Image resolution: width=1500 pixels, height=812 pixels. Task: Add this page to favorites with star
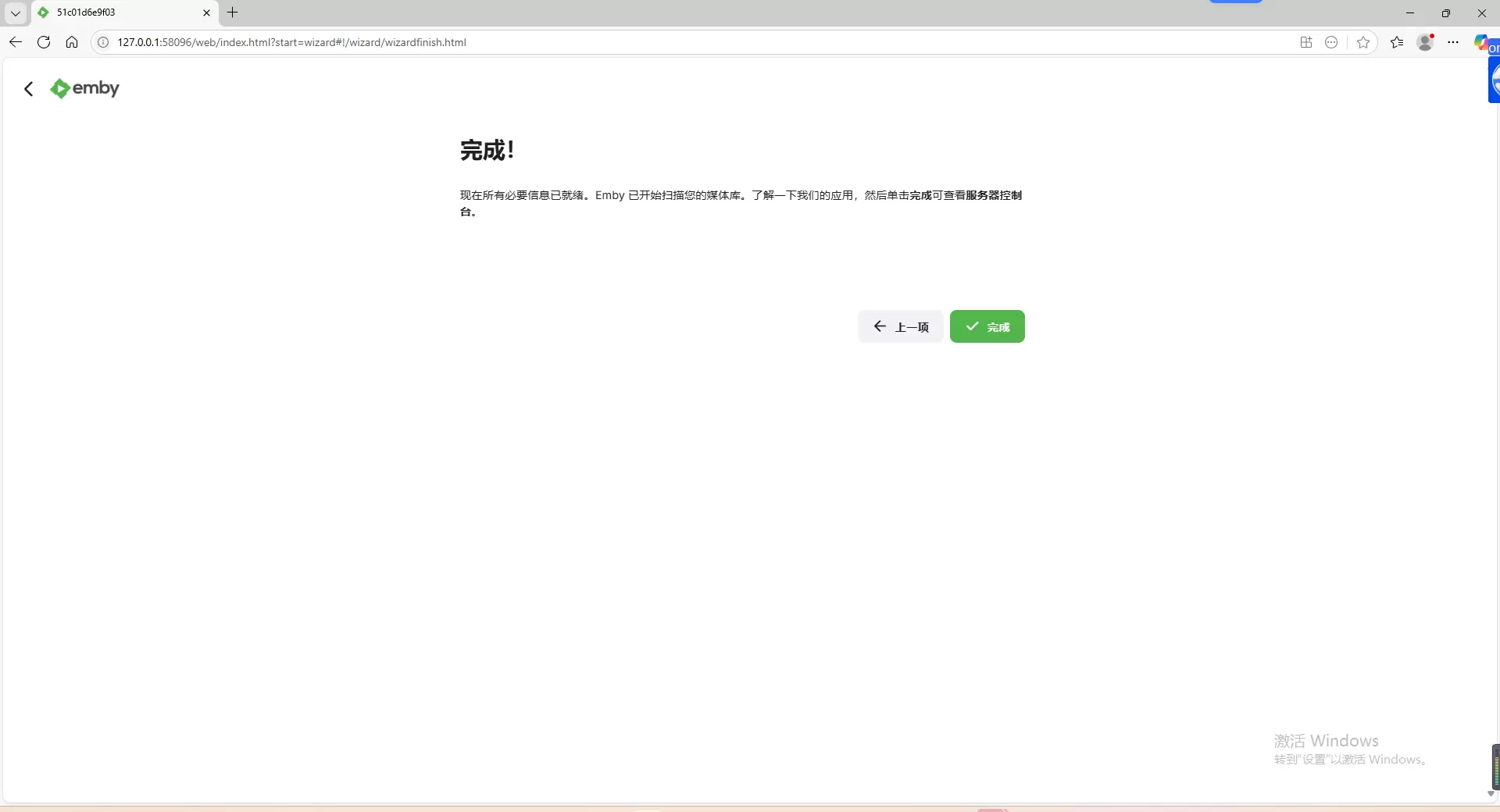[x=1363, y=42]
